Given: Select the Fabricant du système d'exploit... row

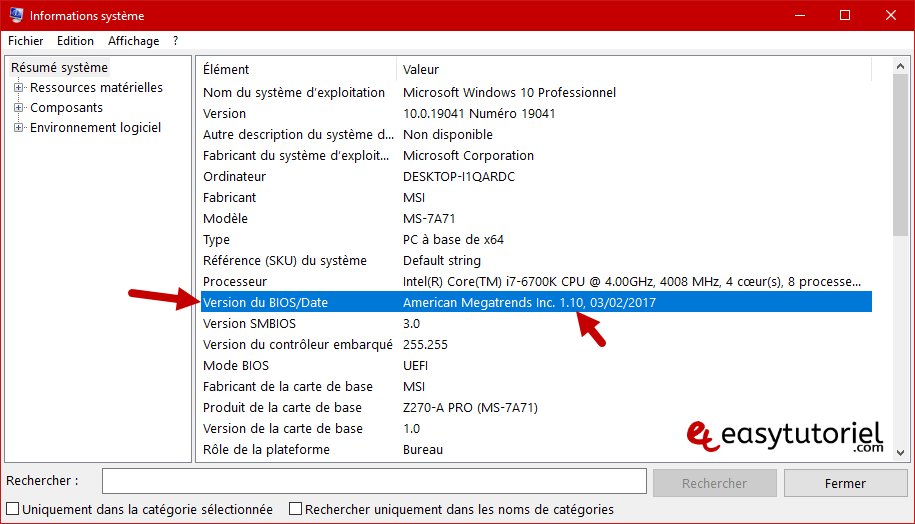Looking at the screenshot, I should point(536,155).
